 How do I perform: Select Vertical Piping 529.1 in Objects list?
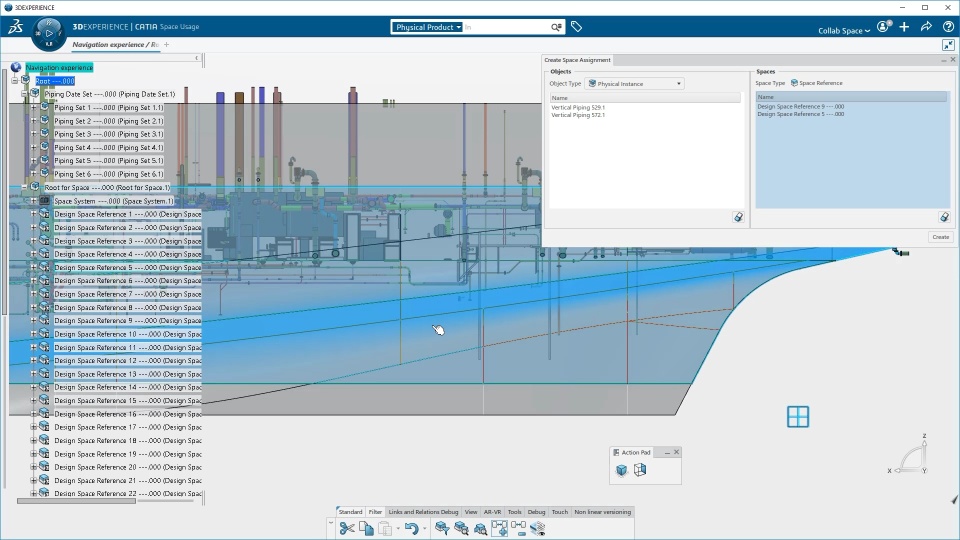click(x=578, y=107)
